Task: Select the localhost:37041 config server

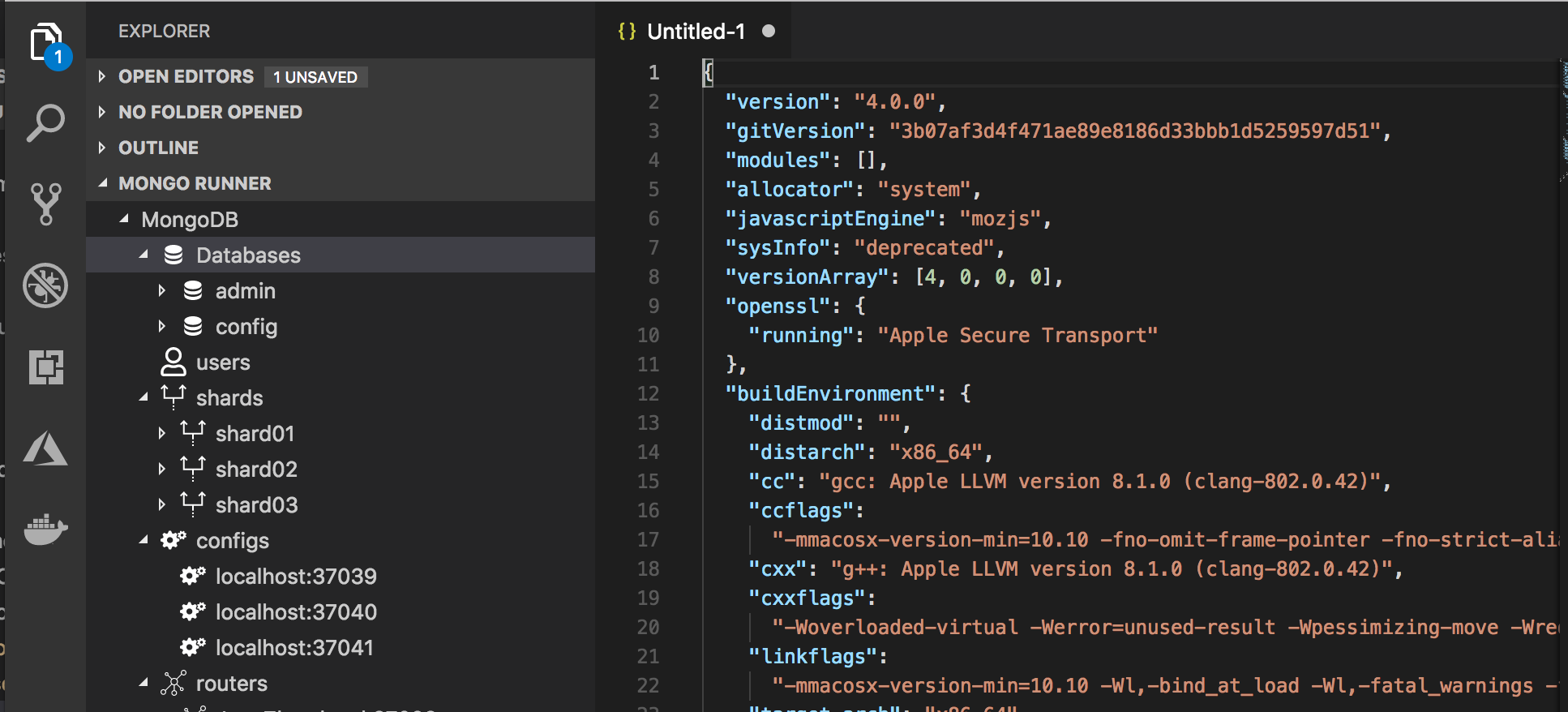Action: tap(341, 648)
